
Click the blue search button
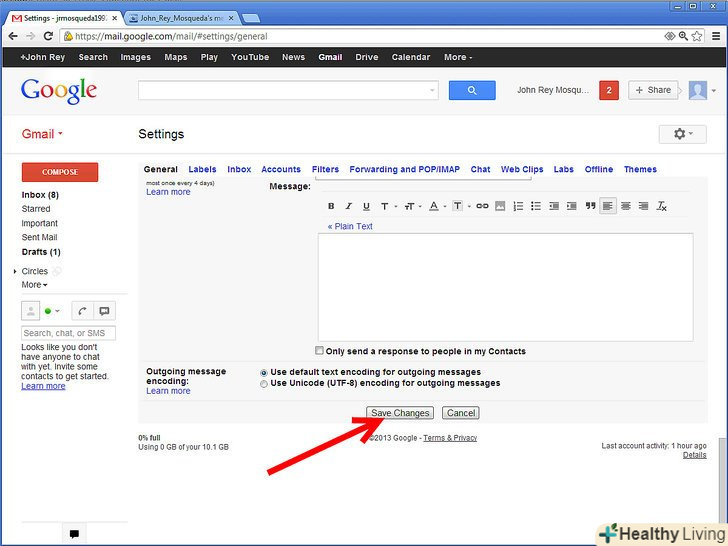(x=472, y=90)
